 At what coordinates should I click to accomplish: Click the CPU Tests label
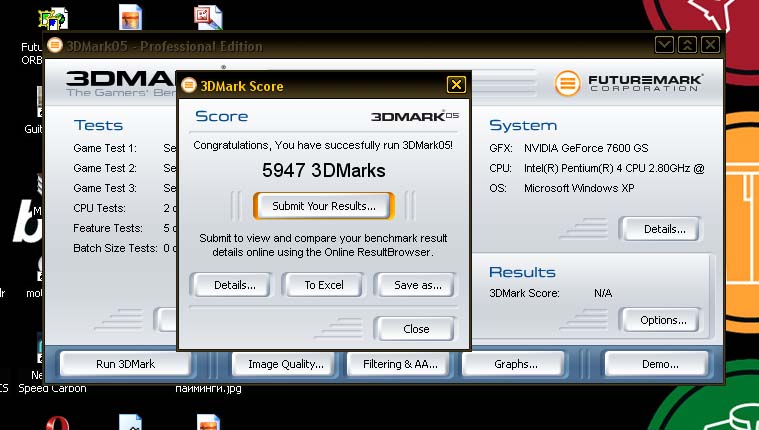[x=99, y=208]
